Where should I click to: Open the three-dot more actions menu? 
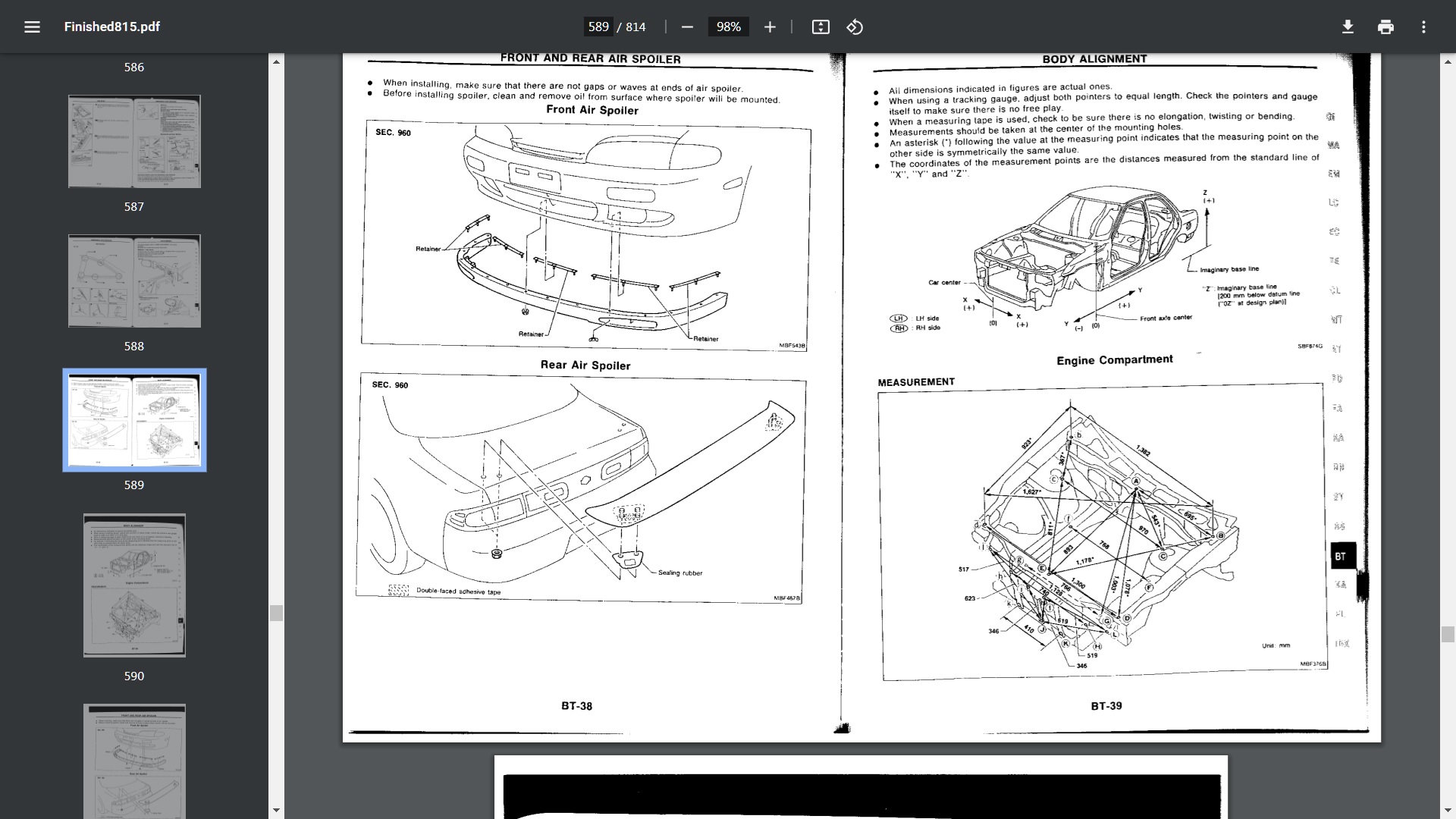coord(1423,27)
